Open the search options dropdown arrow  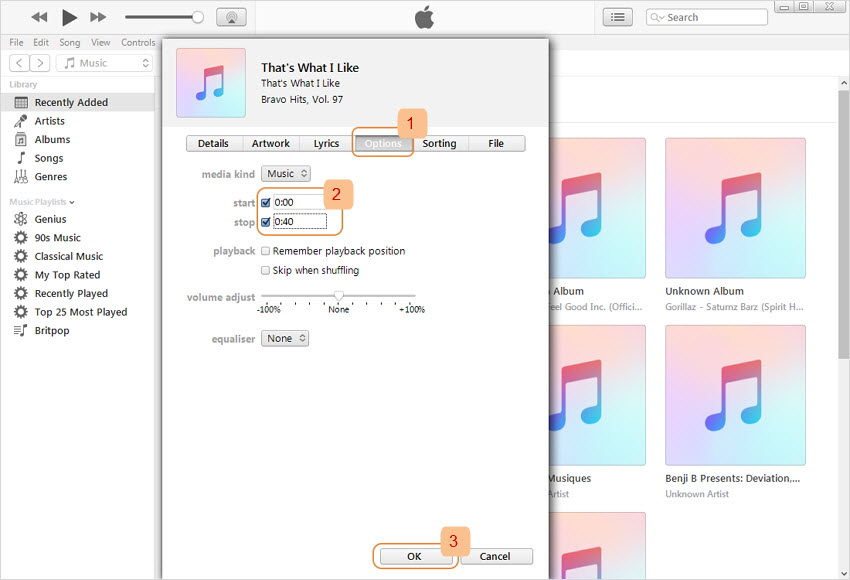coord(661,18)
